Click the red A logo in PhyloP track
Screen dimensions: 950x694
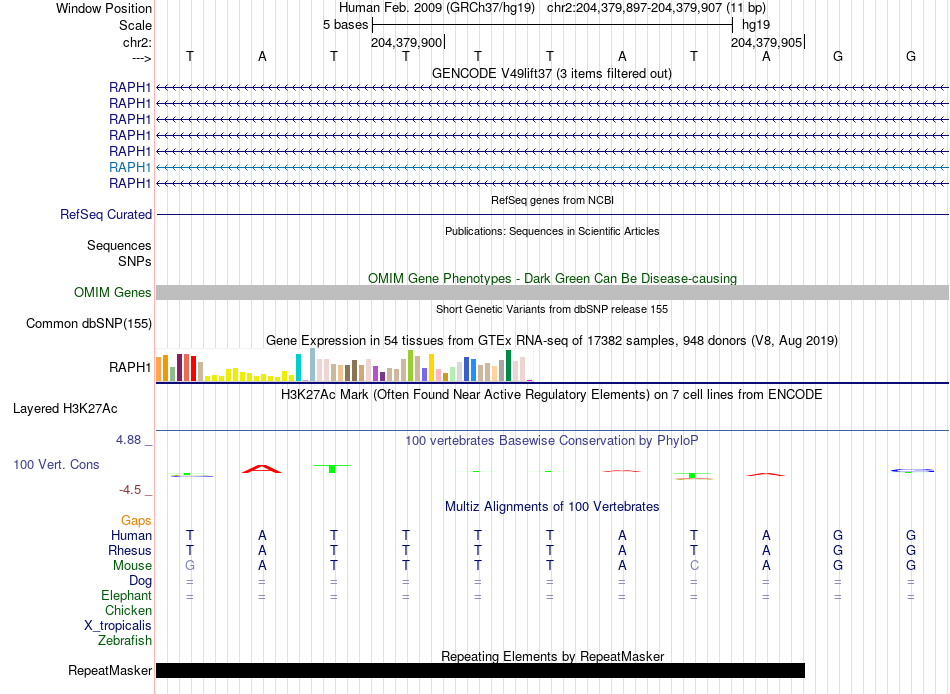click(x=262, y=469)
